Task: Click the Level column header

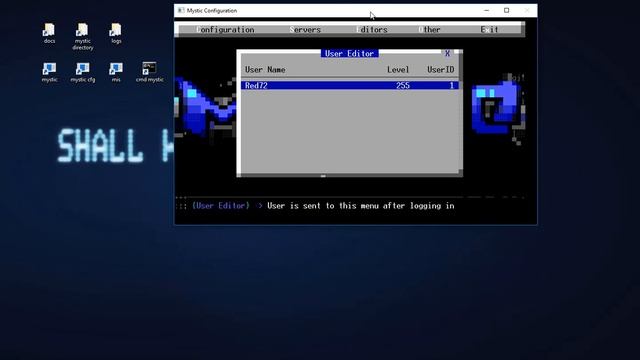Action: point(398,70)
